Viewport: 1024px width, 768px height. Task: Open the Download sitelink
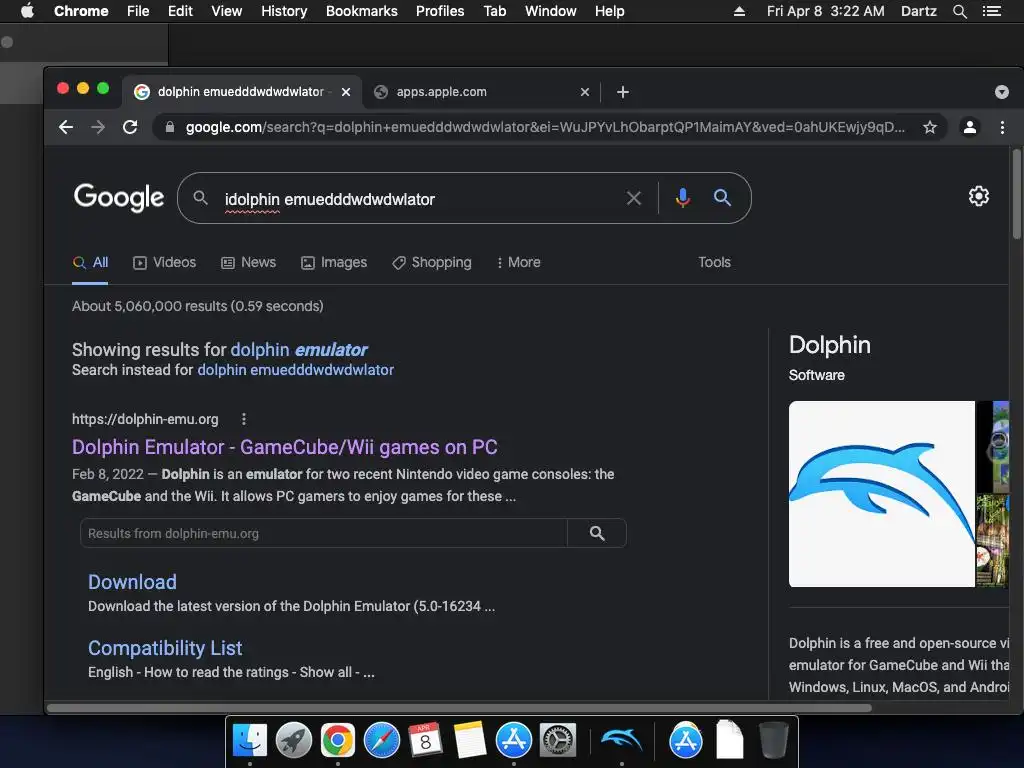[x=132, y=582]
